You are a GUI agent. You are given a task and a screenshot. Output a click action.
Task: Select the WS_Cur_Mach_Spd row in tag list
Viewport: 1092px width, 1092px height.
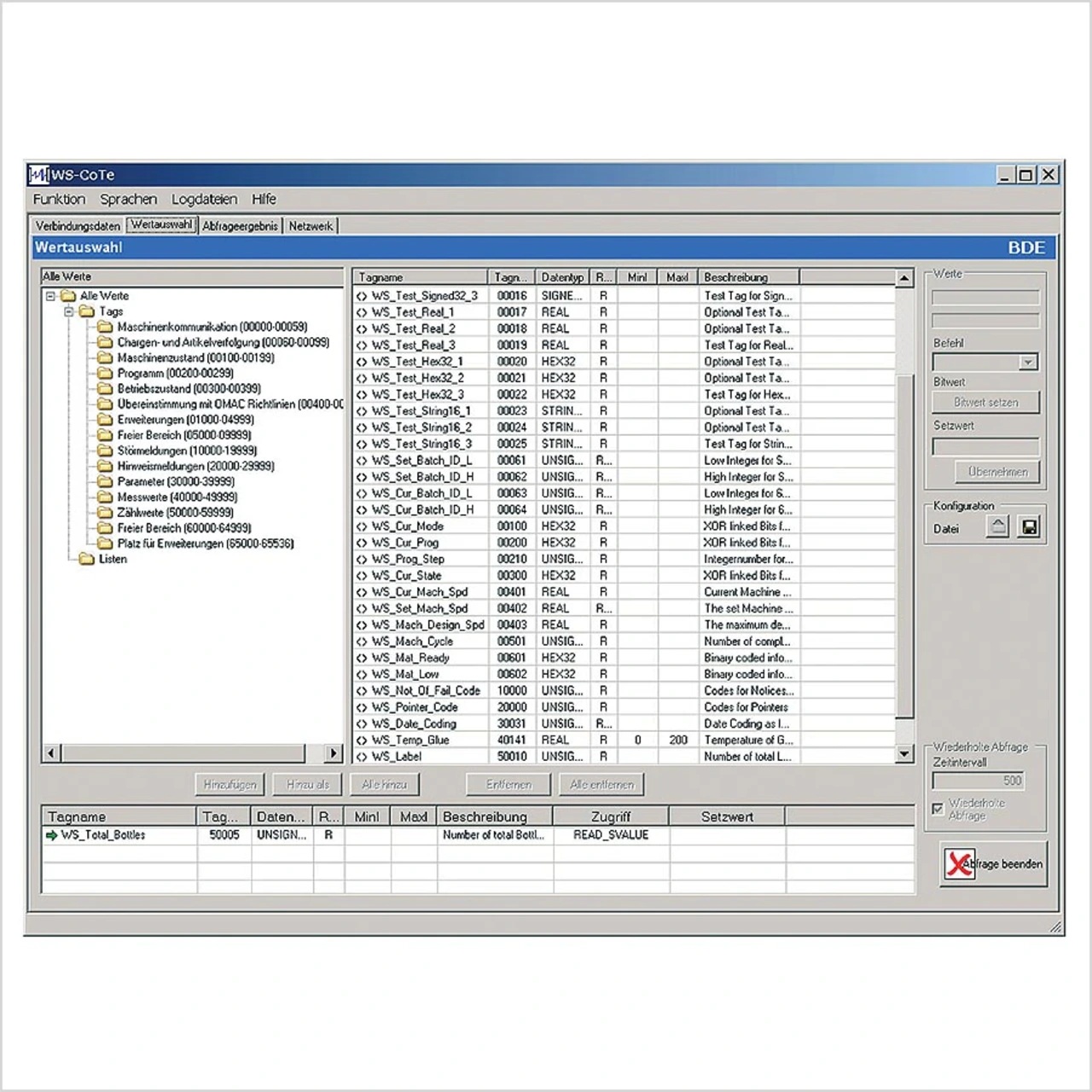click(x=420, y=592)
